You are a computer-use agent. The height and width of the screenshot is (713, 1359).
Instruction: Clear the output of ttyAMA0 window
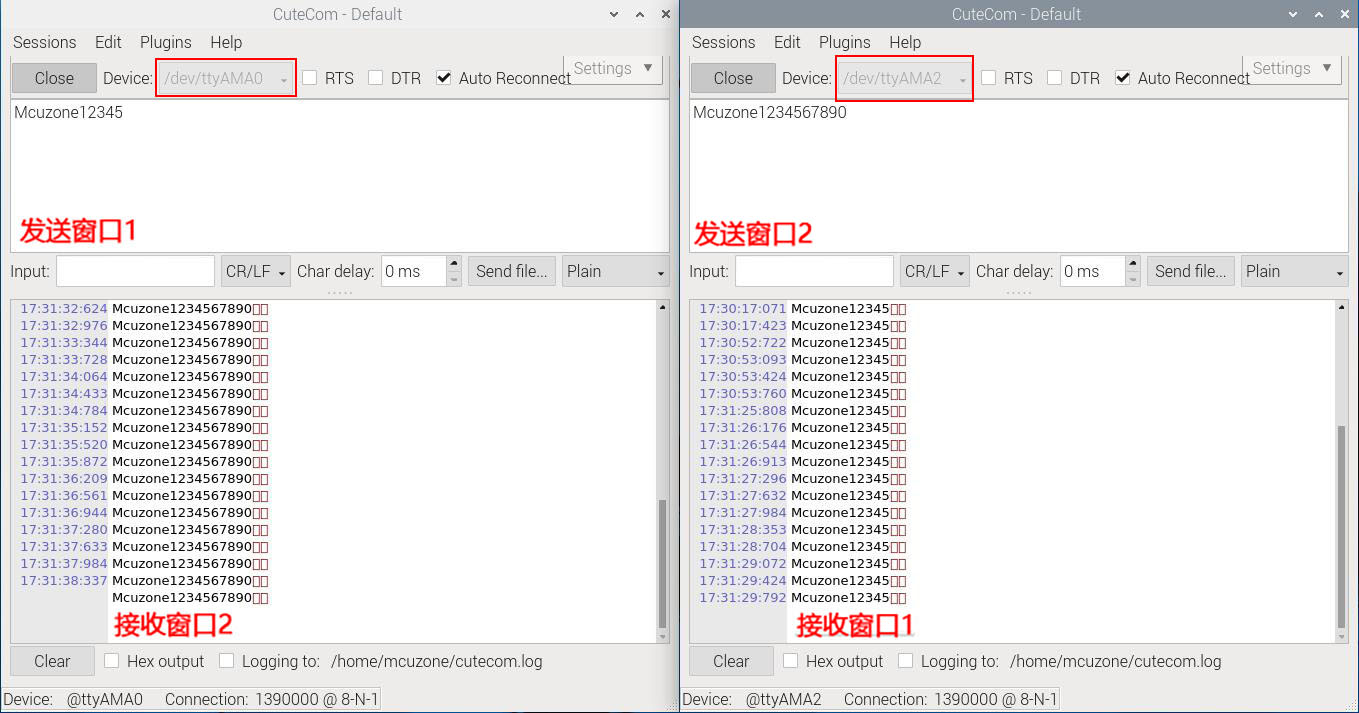click(52, 661)
